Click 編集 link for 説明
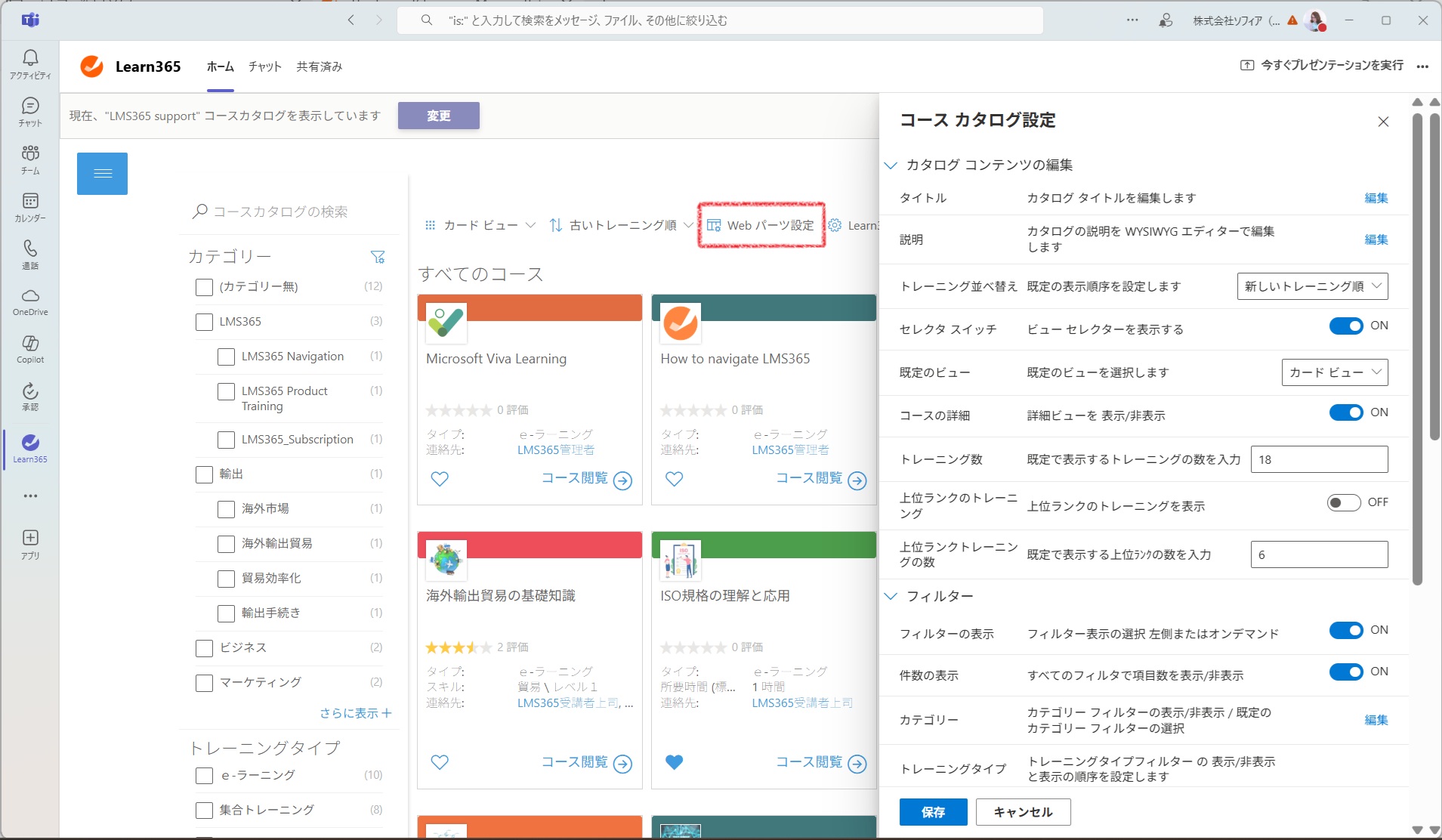 [1376, 239]
